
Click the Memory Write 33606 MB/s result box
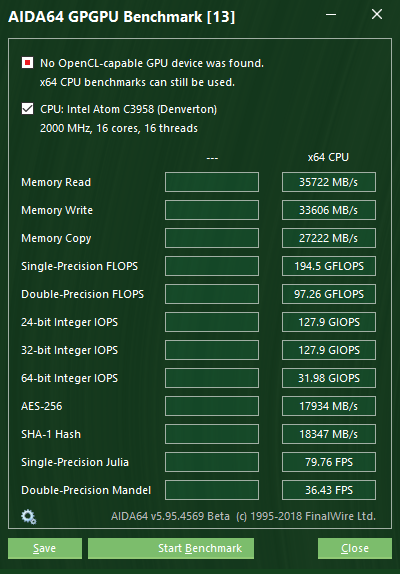coord(329,210)
